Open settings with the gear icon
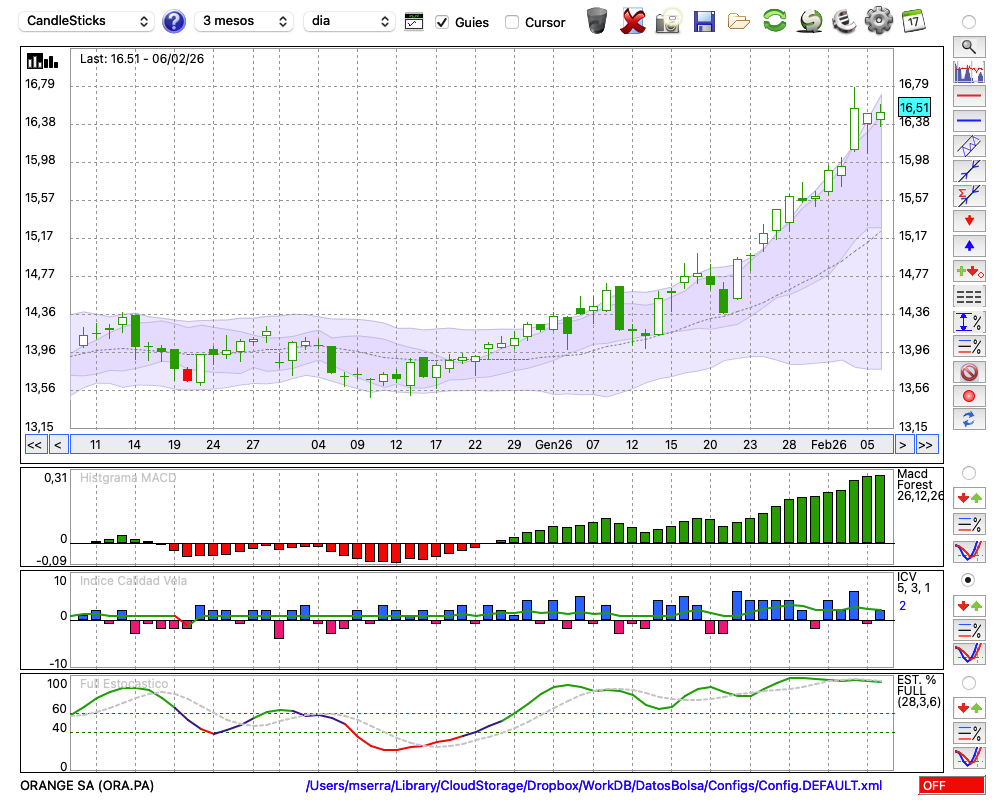Image resolution: width=1000 pixels, height=800 pixels. pos(878,21)
